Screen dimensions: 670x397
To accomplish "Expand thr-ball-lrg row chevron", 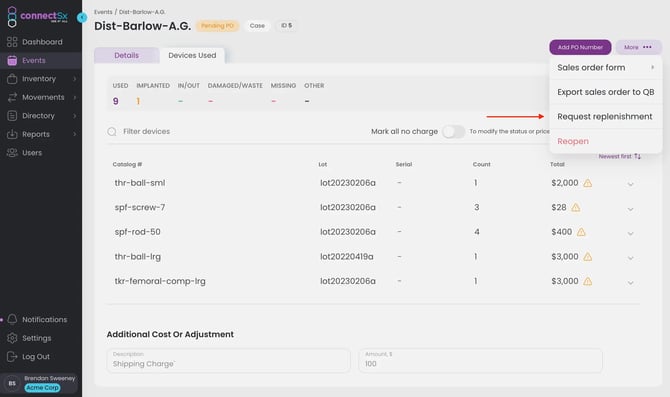I will [630, 258].
